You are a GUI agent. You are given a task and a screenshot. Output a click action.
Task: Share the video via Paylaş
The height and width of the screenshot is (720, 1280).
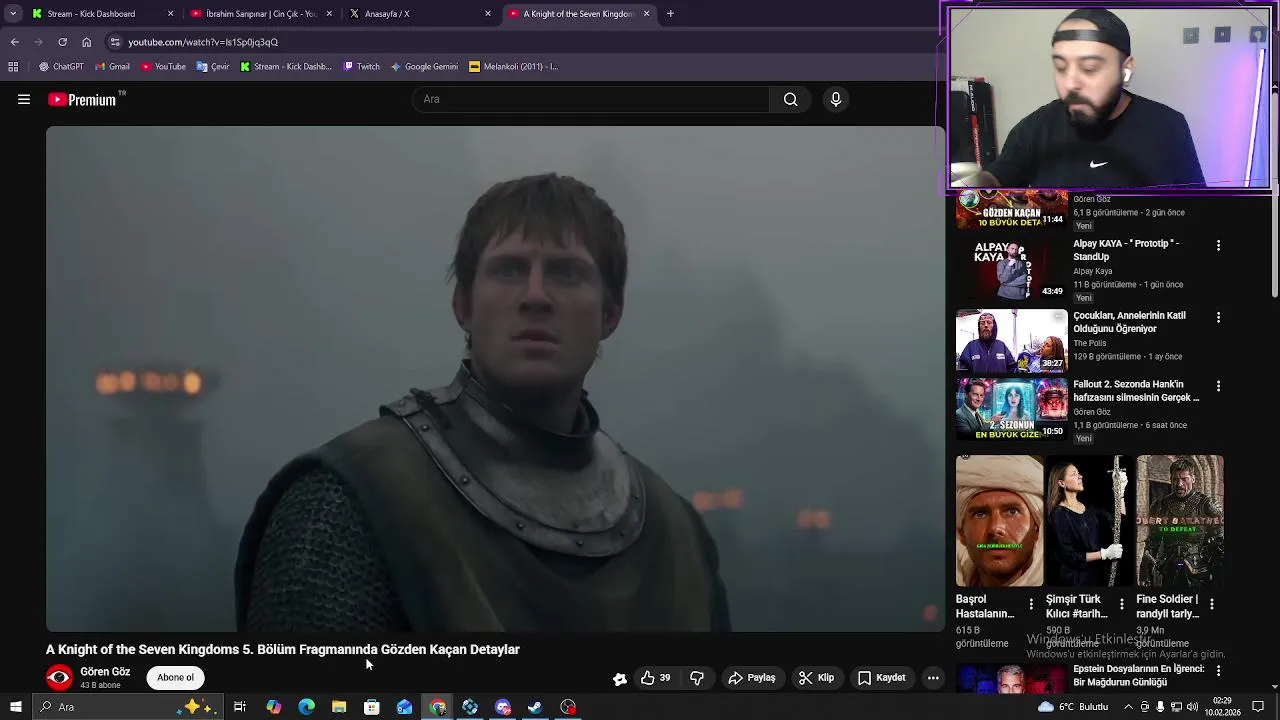point(752,678)
